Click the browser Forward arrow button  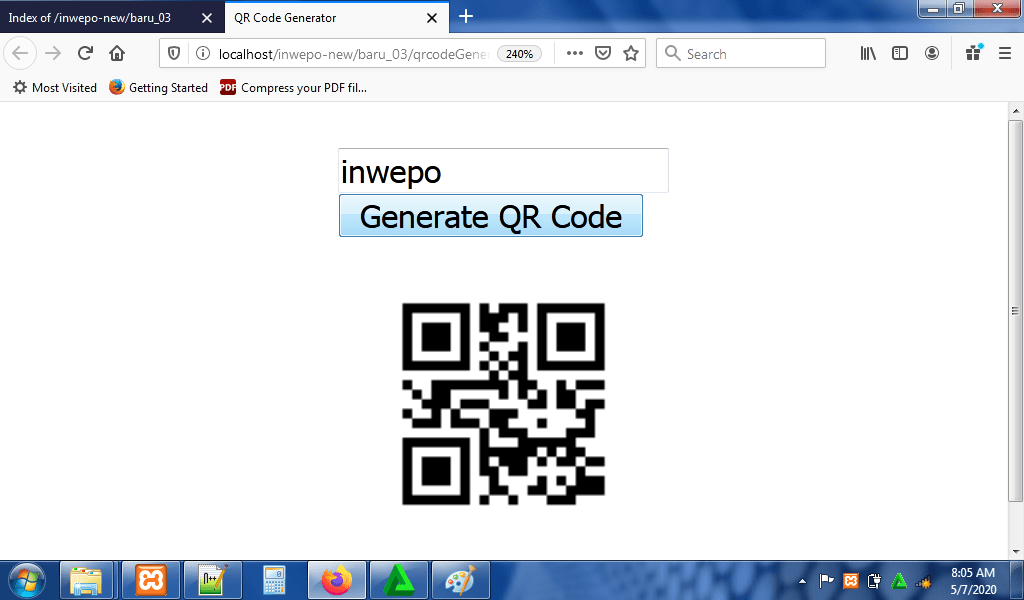(53, 54)
